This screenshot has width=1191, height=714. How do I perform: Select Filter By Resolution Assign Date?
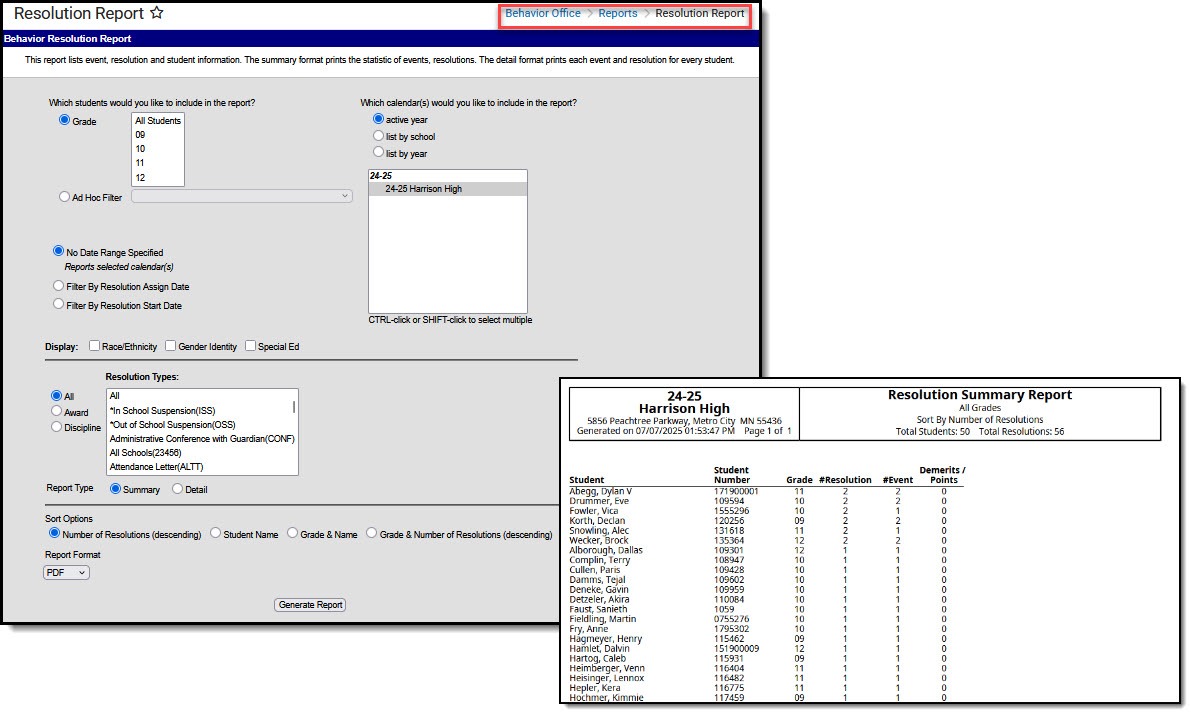click(x=58, y=286)
